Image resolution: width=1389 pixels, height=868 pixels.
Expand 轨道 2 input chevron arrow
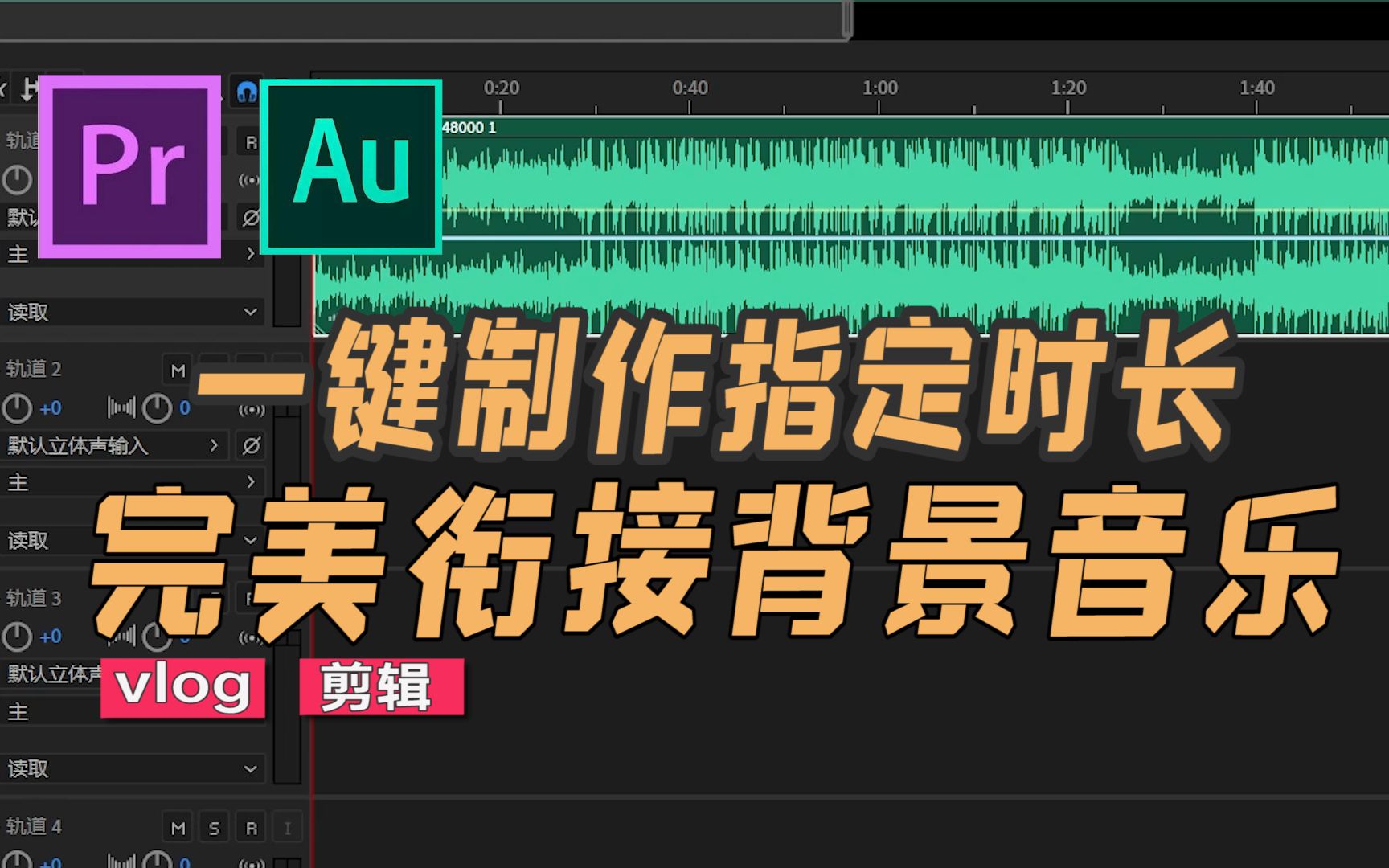[x=214, y=444]
